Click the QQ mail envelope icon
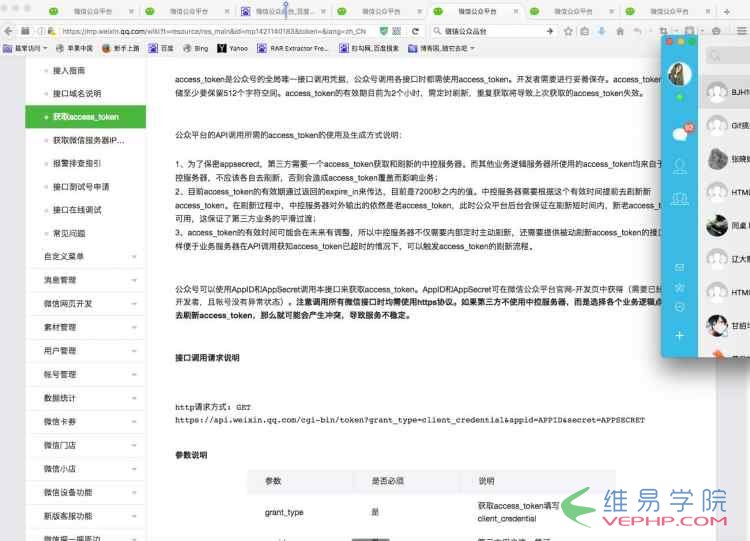 [x=679, y=267]
